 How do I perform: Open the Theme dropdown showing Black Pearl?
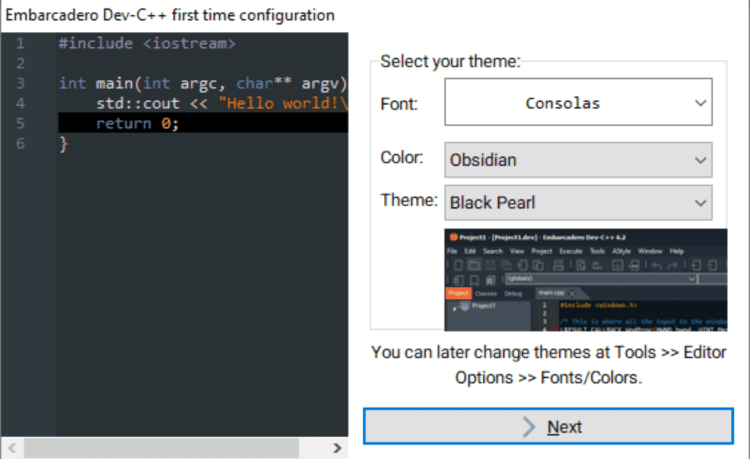(x=578, y=203)
